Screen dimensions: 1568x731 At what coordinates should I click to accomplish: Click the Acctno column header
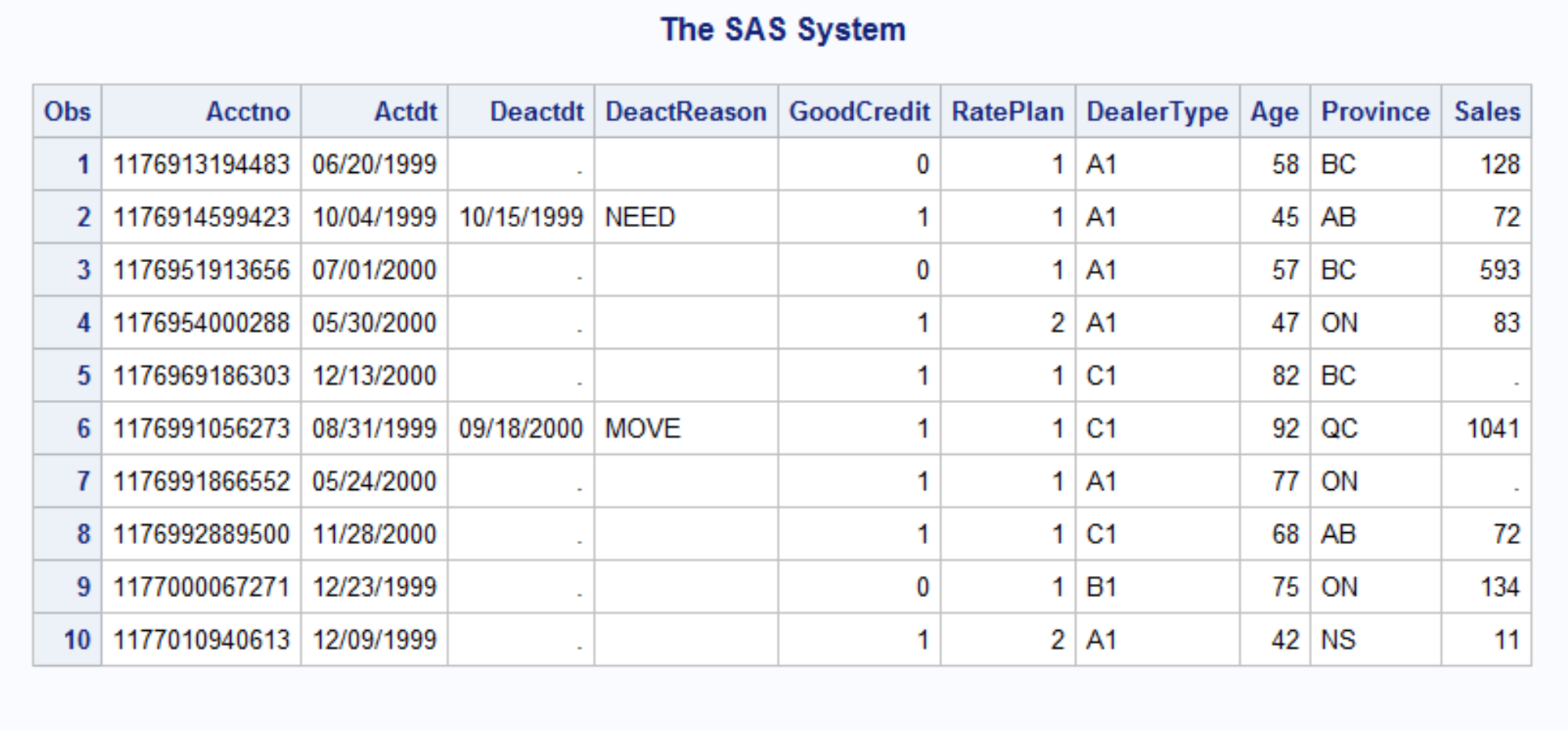247,112
